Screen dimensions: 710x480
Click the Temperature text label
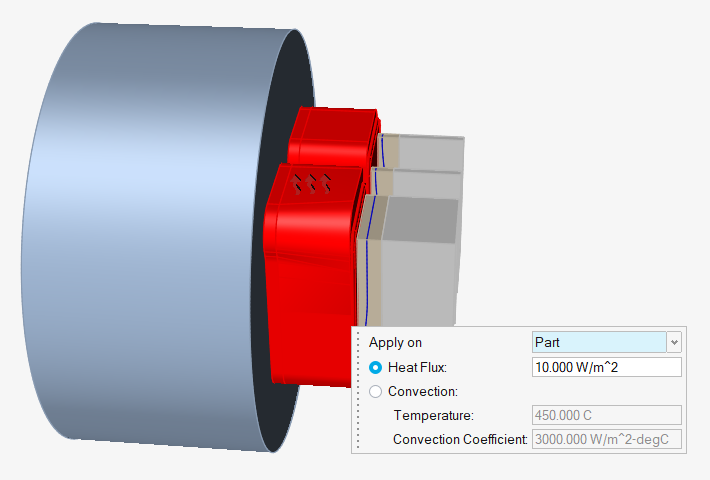[433, 415]
